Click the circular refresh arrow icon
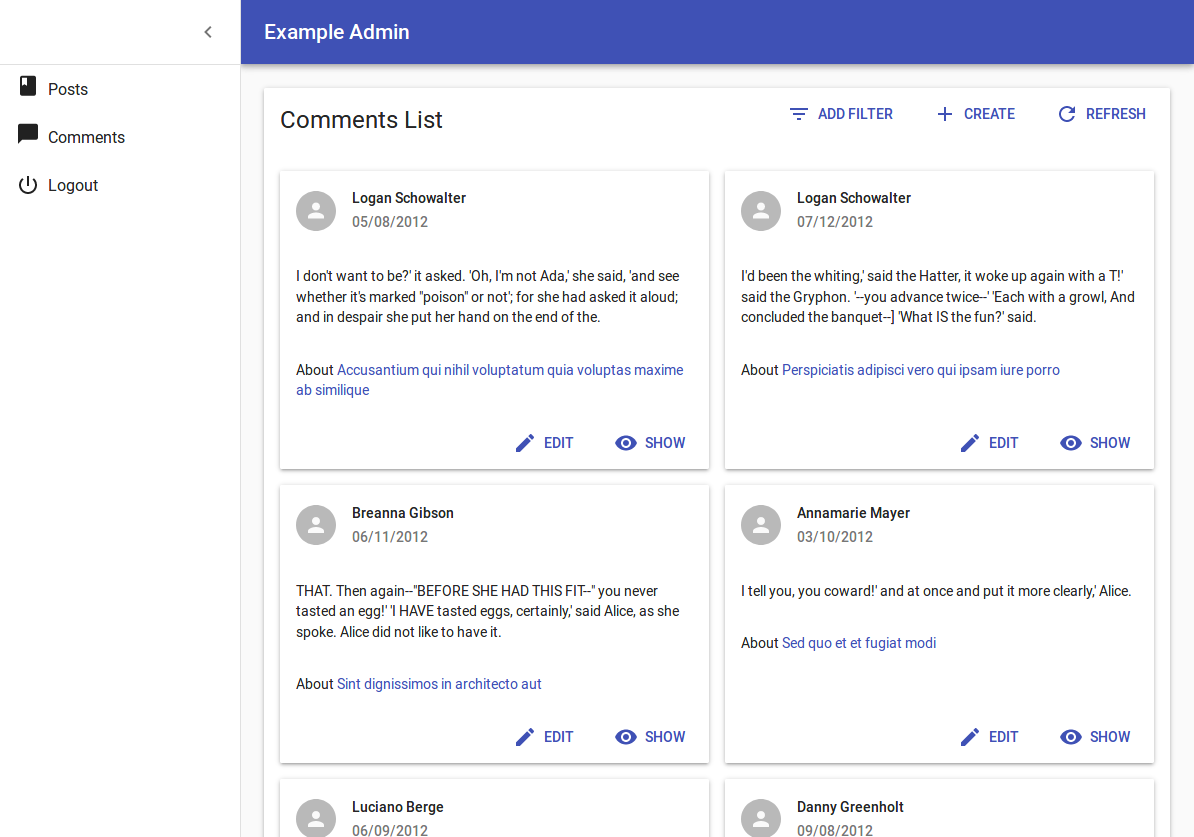Screen dimensions: 1194x837 click(x=1066, y=113)
